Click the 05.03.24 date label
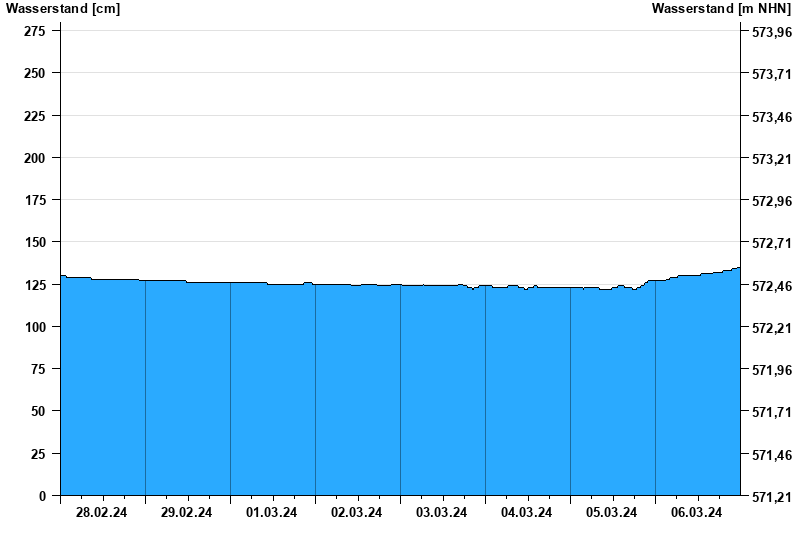800x550 pixels. coord(612,513)
